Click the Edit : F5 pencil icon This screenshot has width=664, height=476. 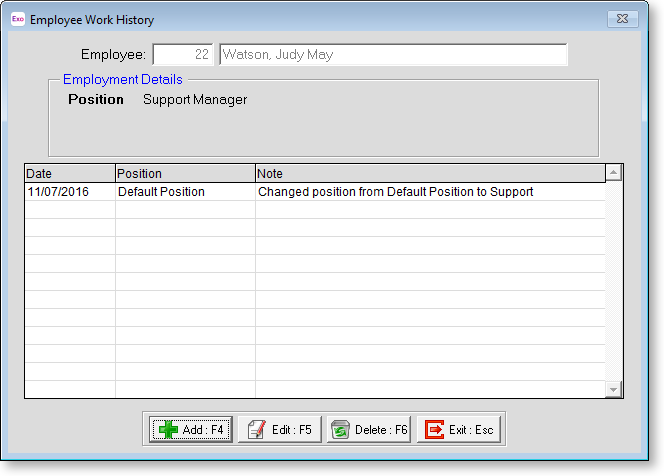click(256, 430)
